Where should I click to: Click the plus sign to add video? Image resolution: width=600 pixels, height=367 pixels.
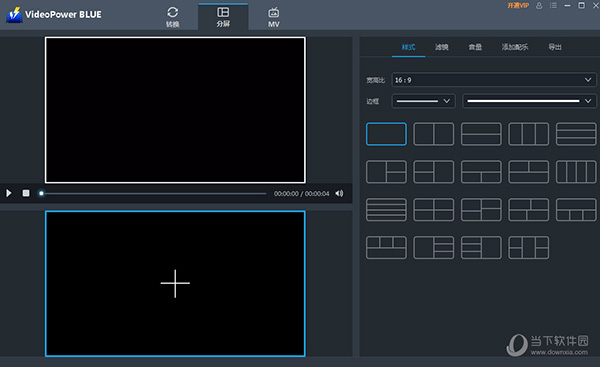[x=175, y=284]
